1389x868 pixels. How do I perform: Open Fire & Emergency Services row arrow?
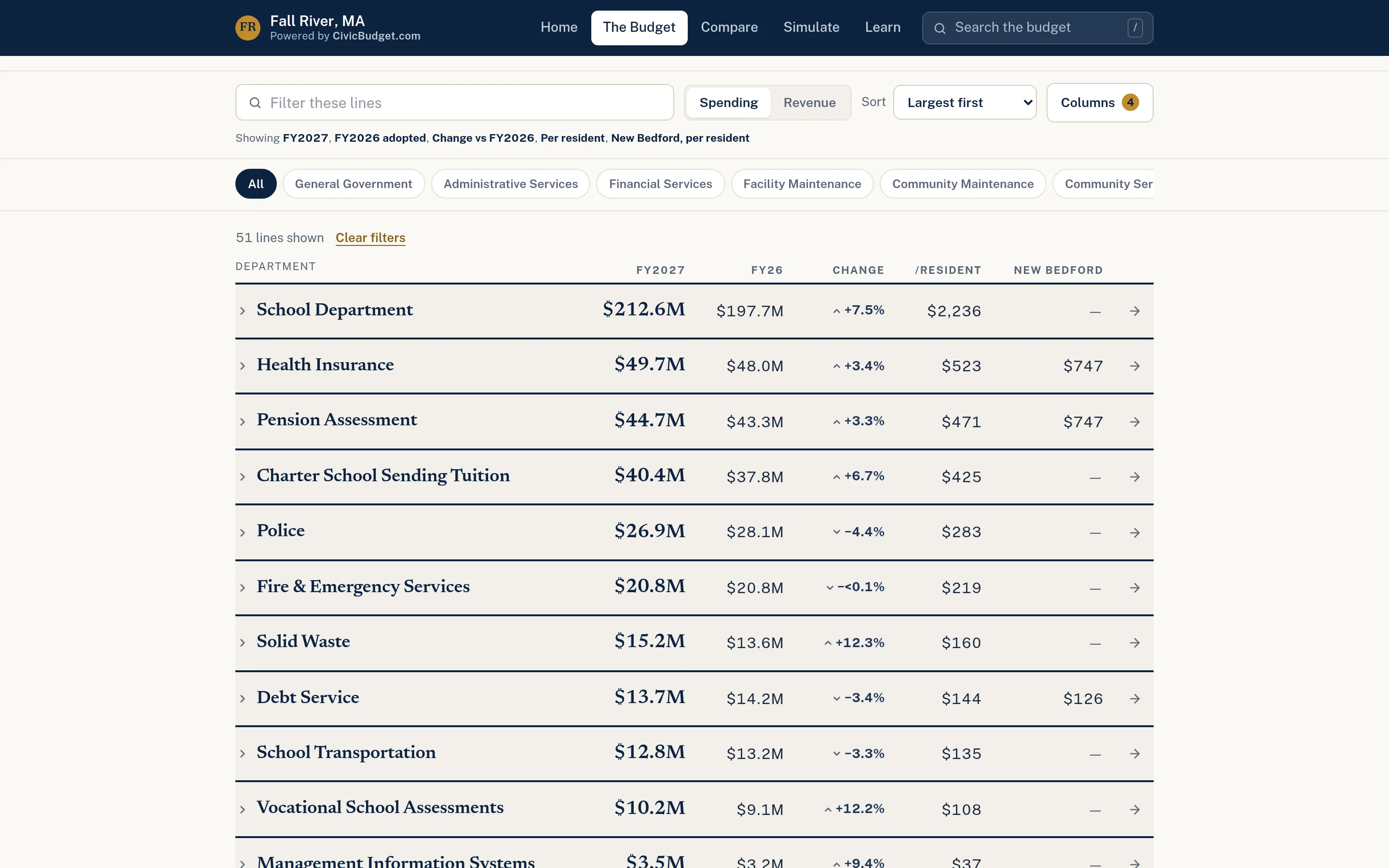pyautogui.click(x=1135, y=588)
